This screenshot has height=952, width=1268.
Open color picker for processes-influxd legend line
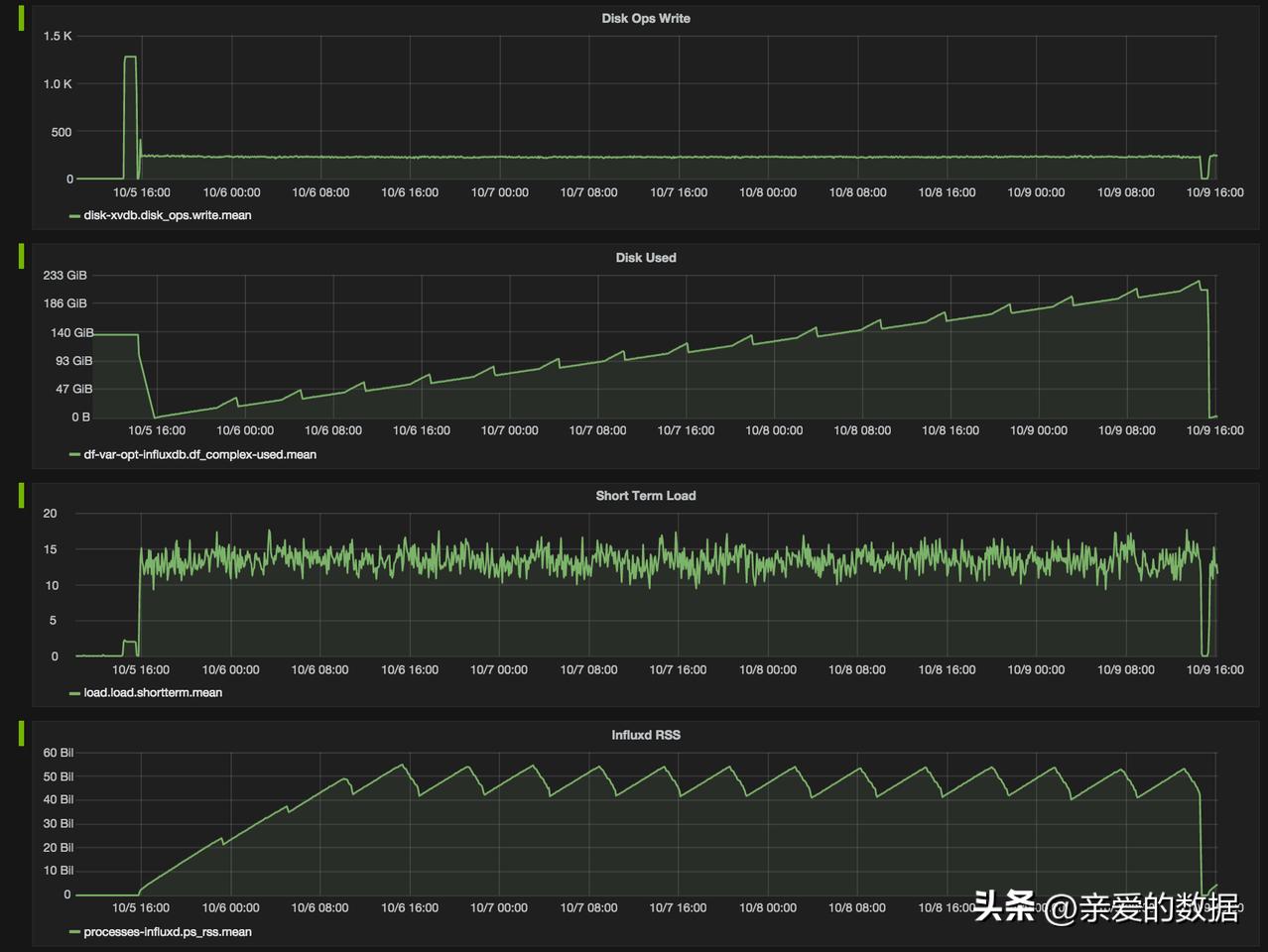point(74,931)
